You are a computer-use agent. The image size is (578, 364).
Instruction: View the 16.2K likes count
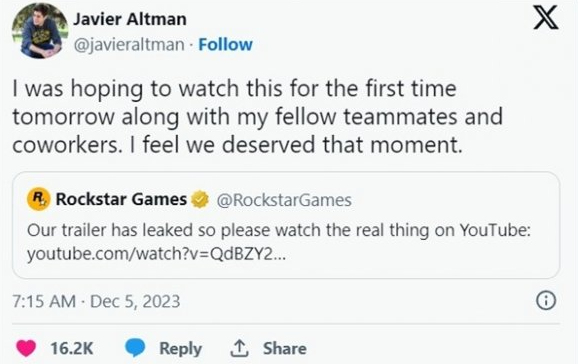[x=72, y=348]
